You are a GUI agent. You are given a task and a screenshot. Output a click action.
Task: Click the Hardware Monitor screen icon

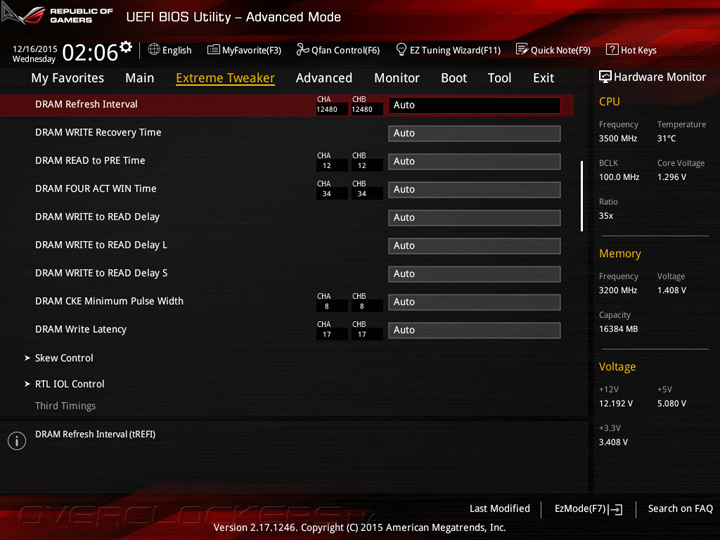pyautogui.click(x=605, y=77)
